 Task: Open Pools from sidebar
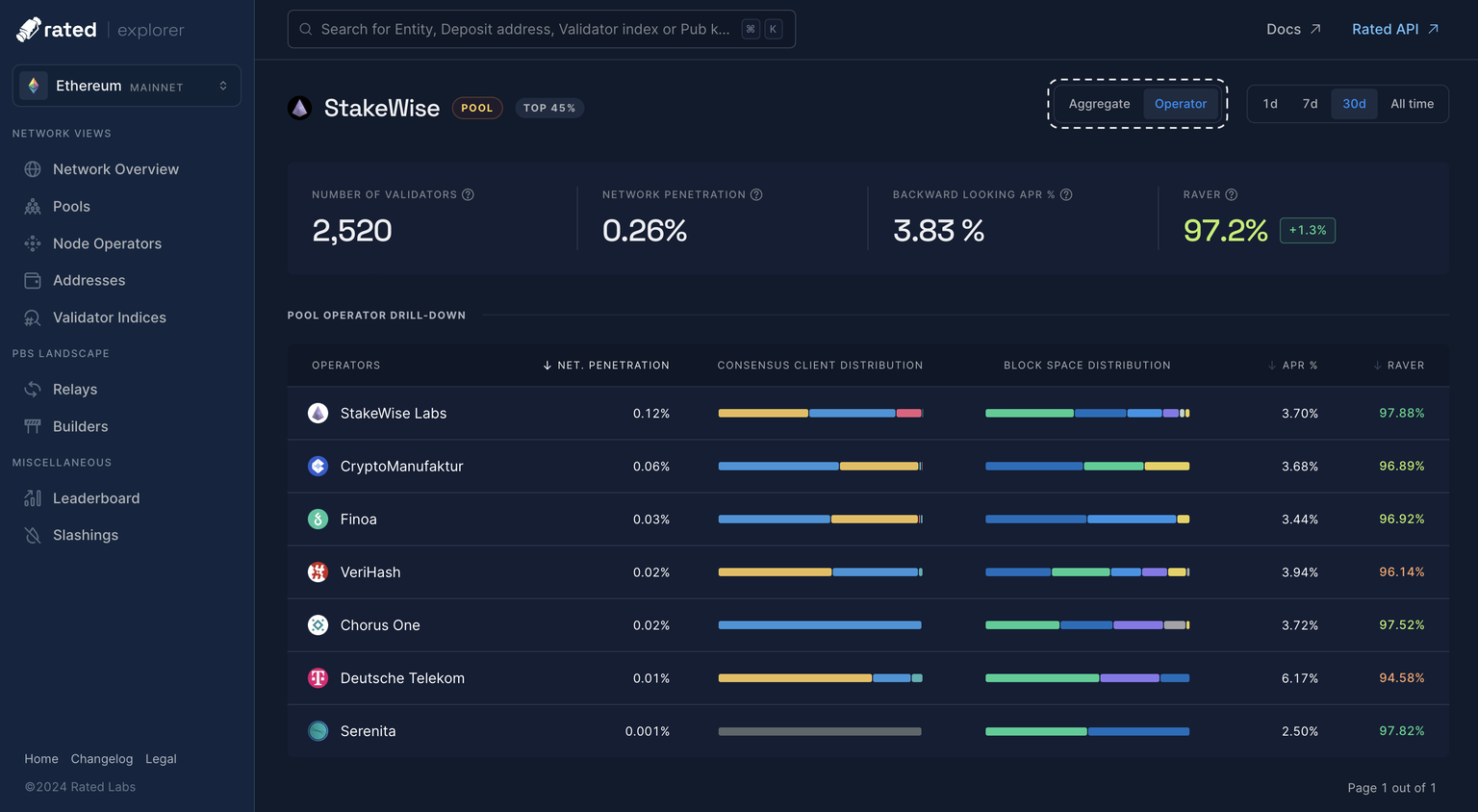tap(71, 207)
